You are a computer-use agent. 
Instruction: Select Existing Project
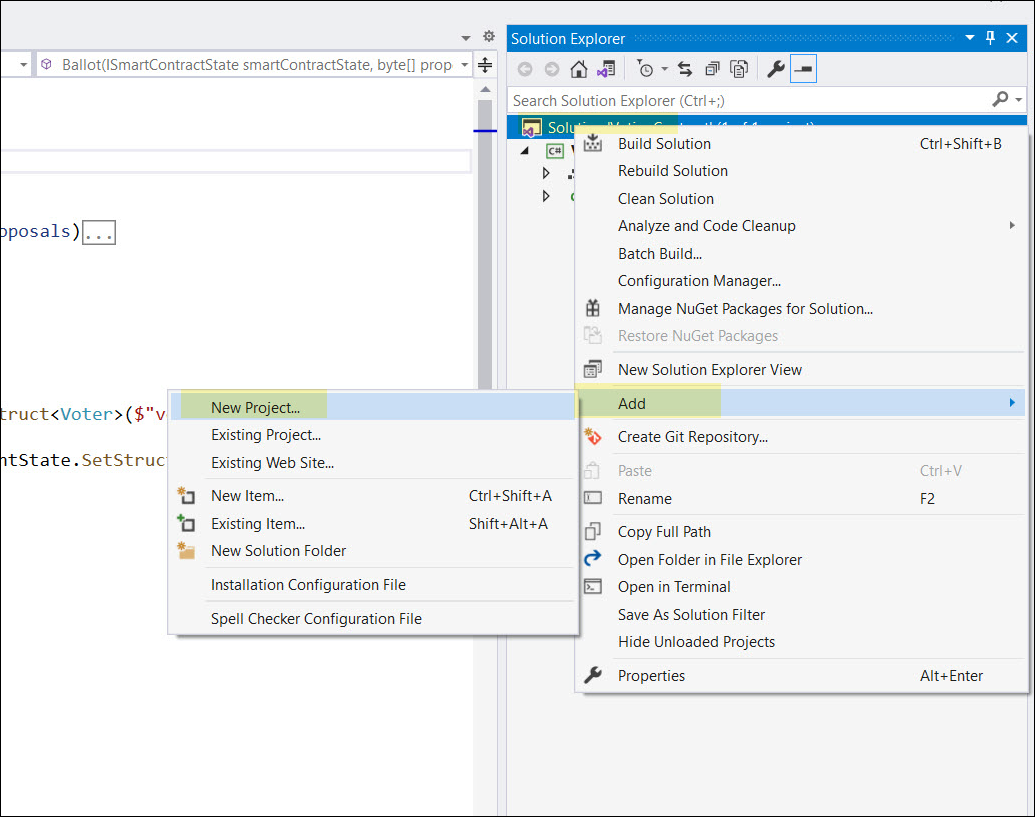click(373, 435)
